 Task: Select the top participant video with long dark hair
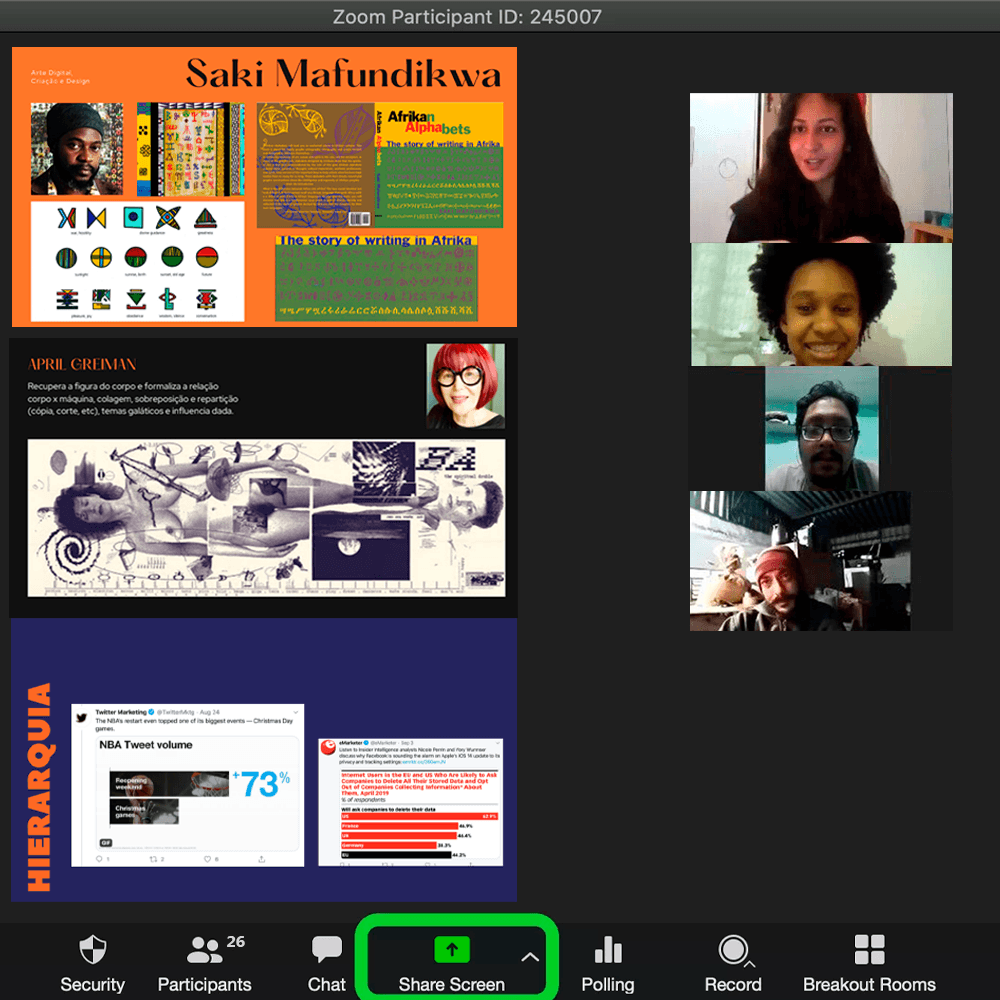click(821, 168)
